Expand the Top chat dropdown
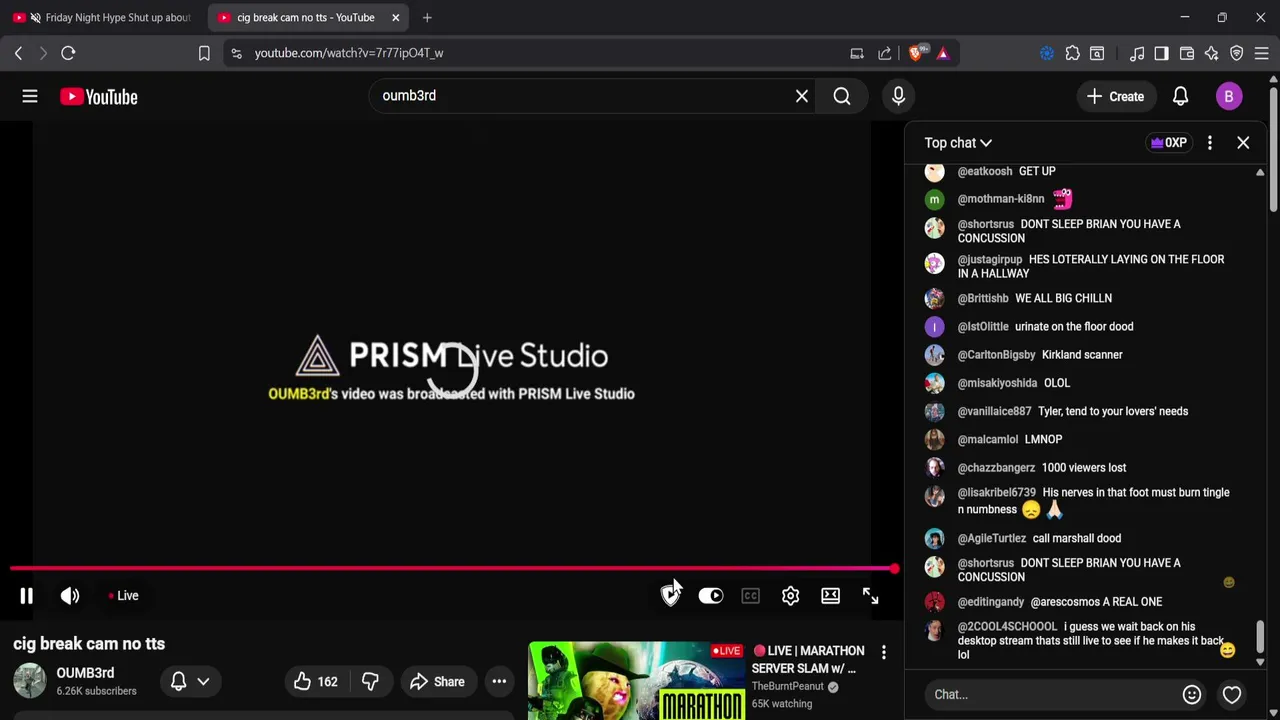The height and width of the screenshot is (720, 1280). click(x=958, y=143)
